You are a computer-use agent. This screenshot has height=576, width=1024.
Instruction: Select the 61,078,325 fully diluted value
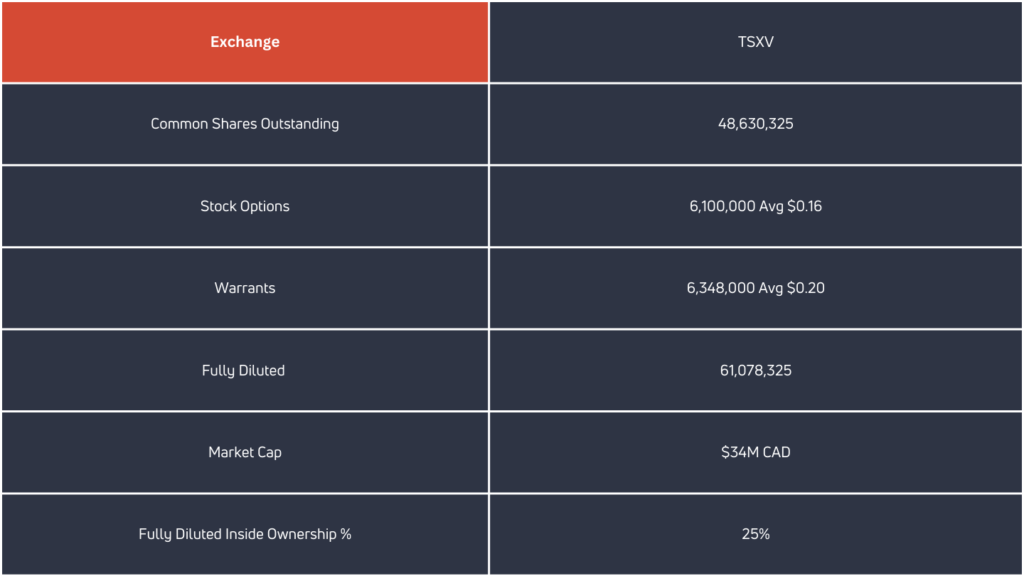coord(756,370)
